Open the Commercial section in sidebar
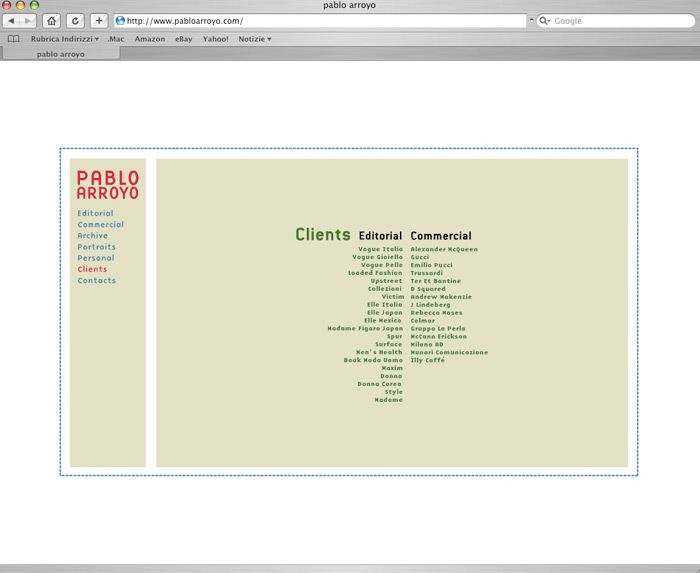This screenshot has width=700, height=573. tap(101, 224)
